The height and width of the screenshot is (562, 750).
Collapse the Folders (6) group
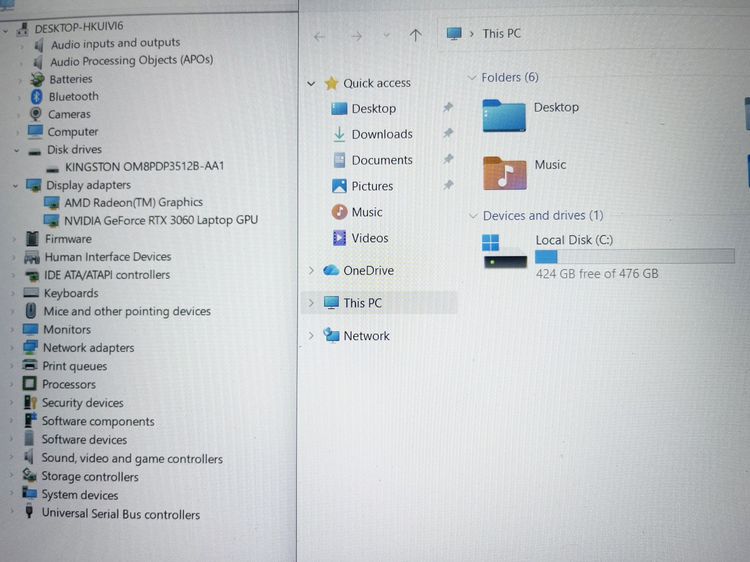coord(472,77)
